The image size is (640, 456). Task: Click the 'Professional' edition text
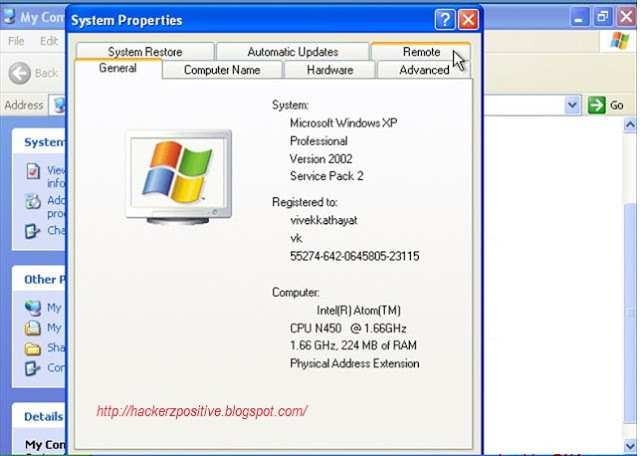[x=319, y=141]
